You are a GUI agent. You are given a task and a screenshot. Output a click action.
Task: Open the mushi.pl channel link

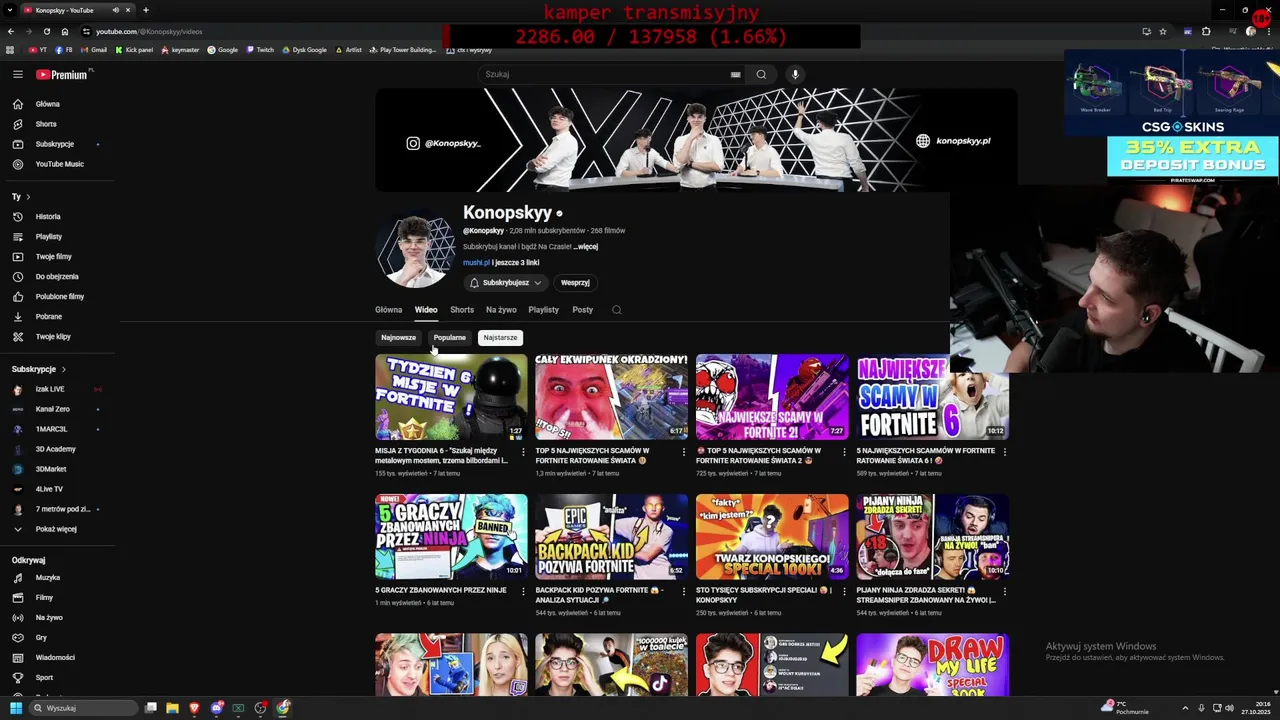[476, 263]
